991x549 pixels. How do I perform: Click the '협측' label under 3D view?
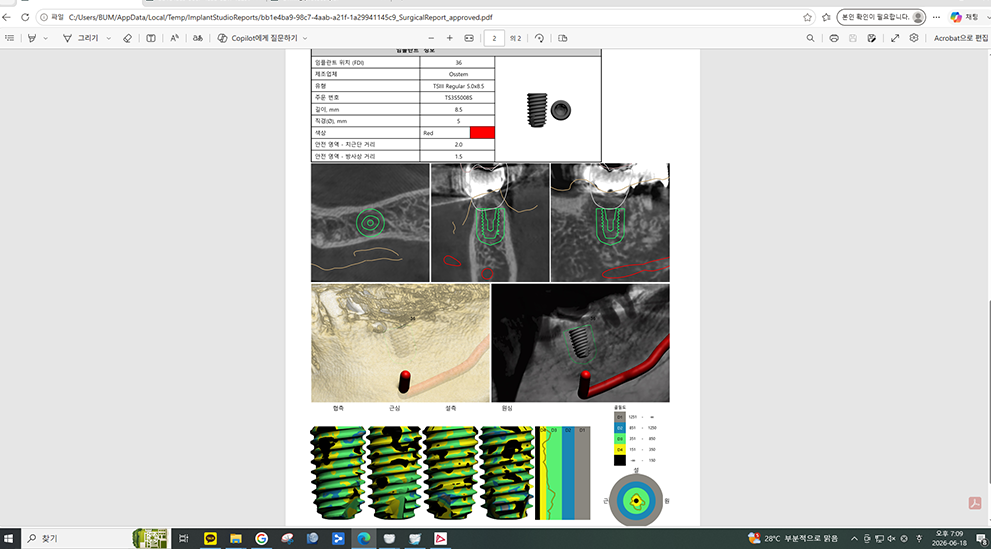pyautogui.click(x=338, y=408)
